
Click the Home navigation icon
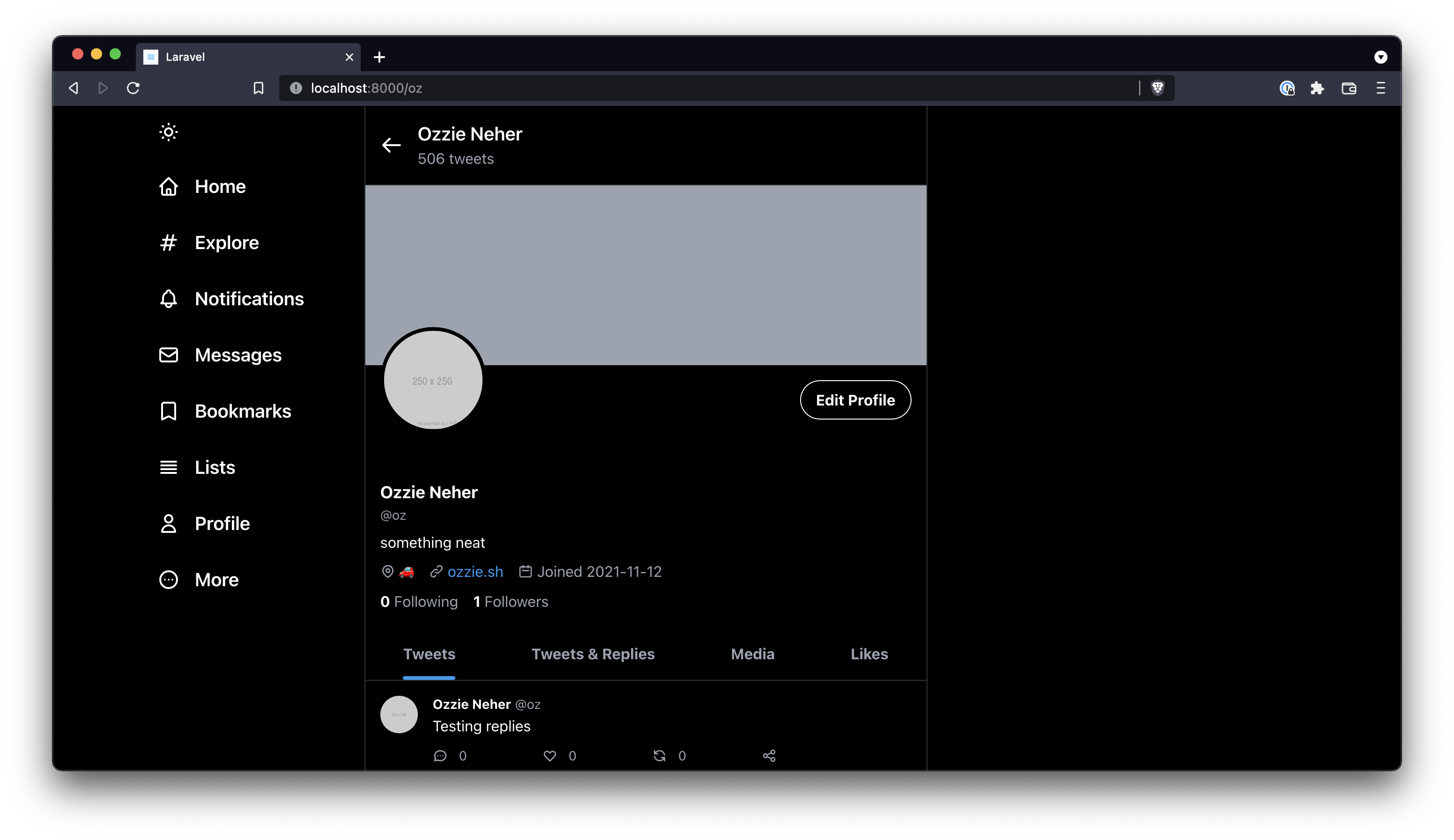168,186
